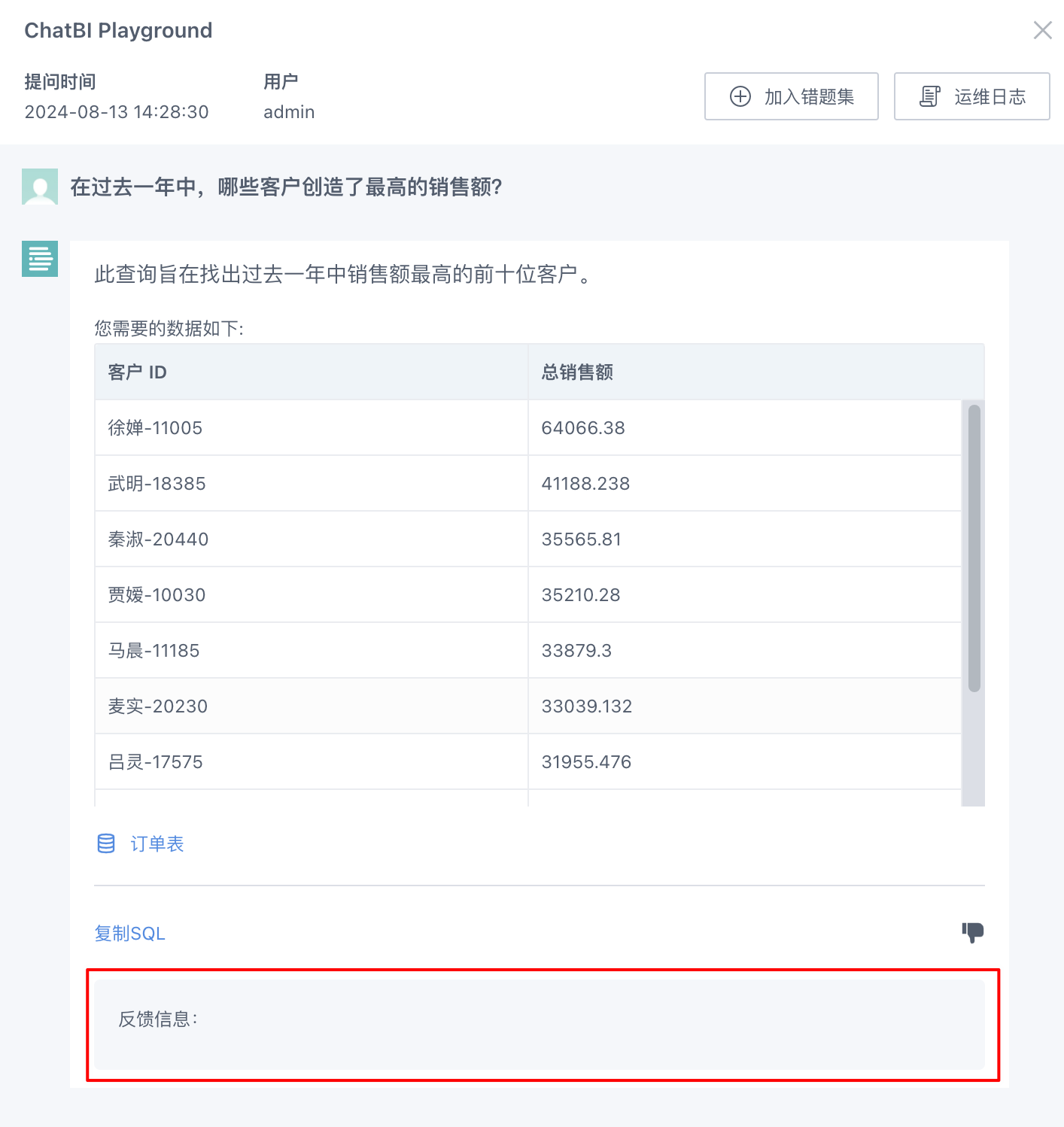The width and height of the screenshot is (1064, 1127).
Task: Click the value 64066.38
Action: click(x=583, y=428)
